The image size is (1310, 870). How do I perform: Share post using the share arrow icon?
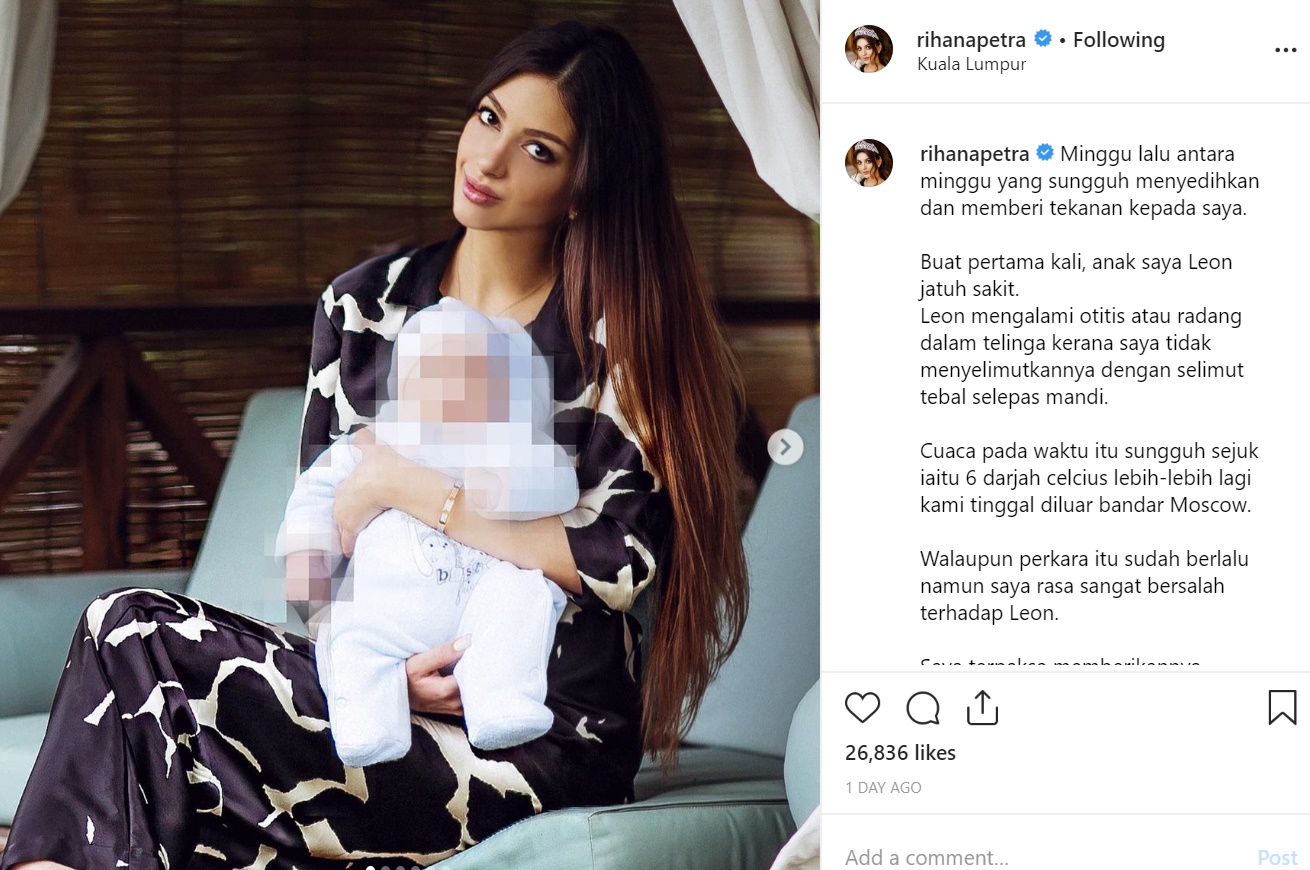[983, 708]
